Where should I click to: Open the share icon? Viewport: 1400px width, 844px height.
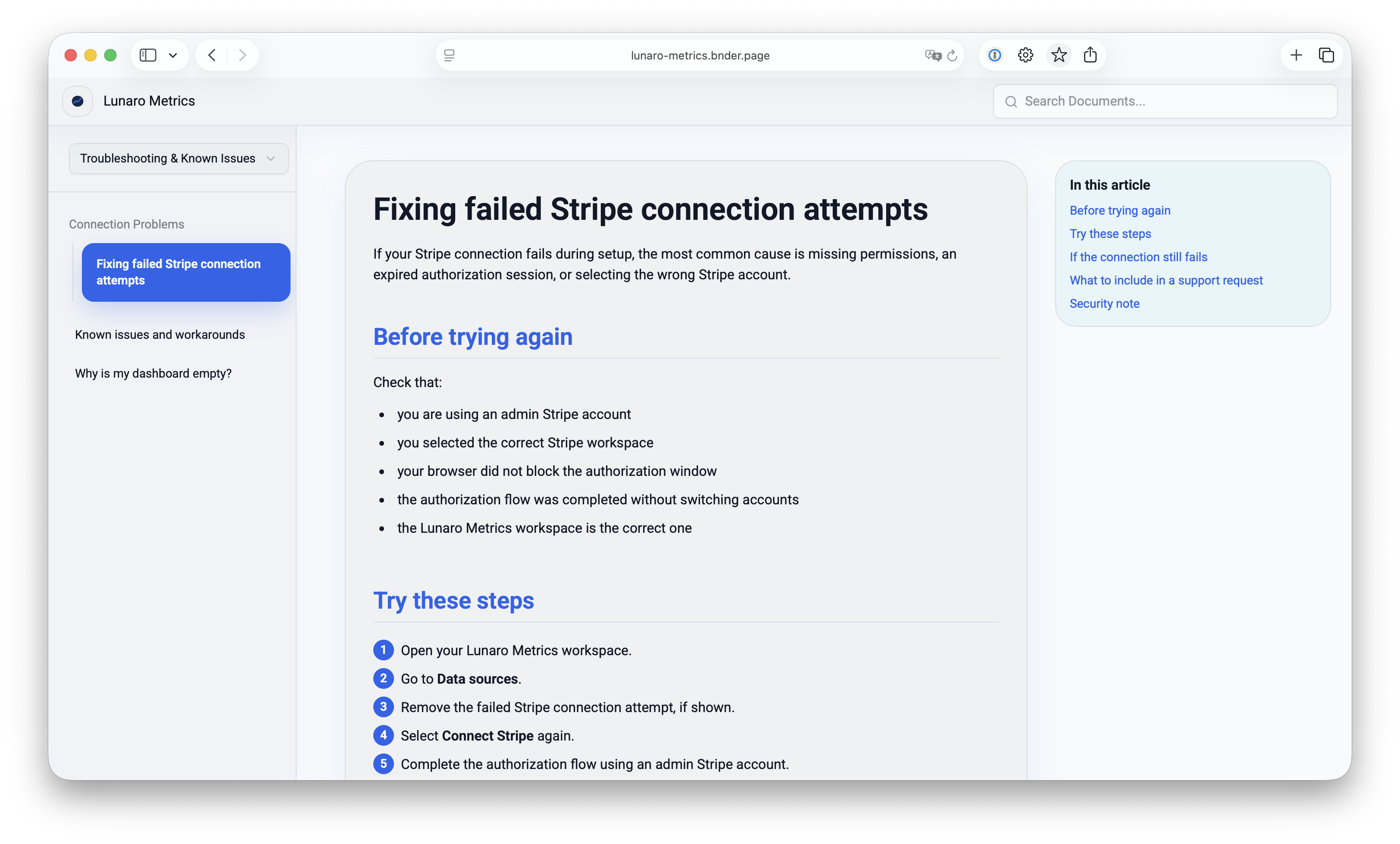click(1091, 55)
